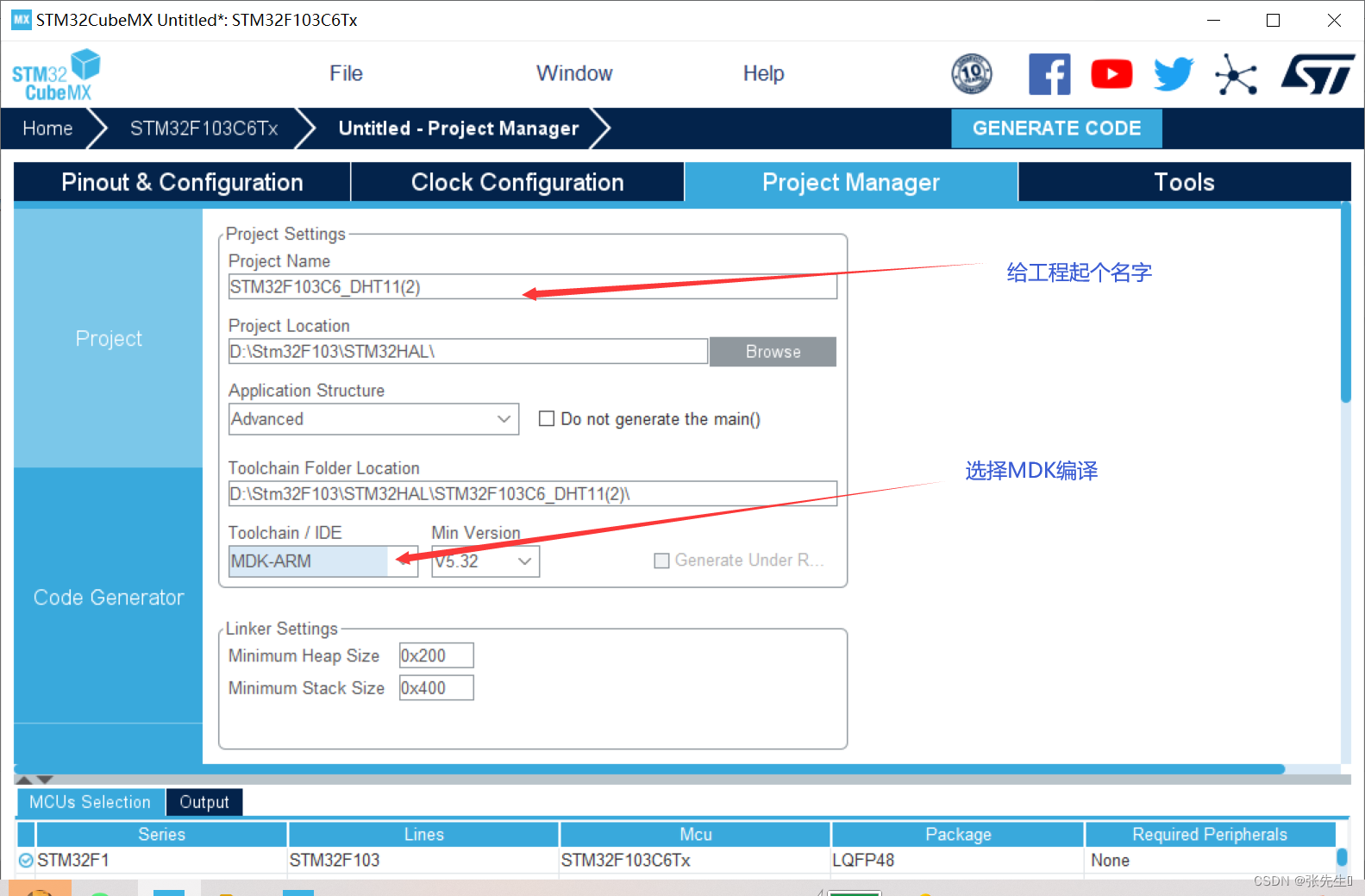1365x896 pixels.
Task: Select the STM32F1 series cell
Action: tap(161, 860)
